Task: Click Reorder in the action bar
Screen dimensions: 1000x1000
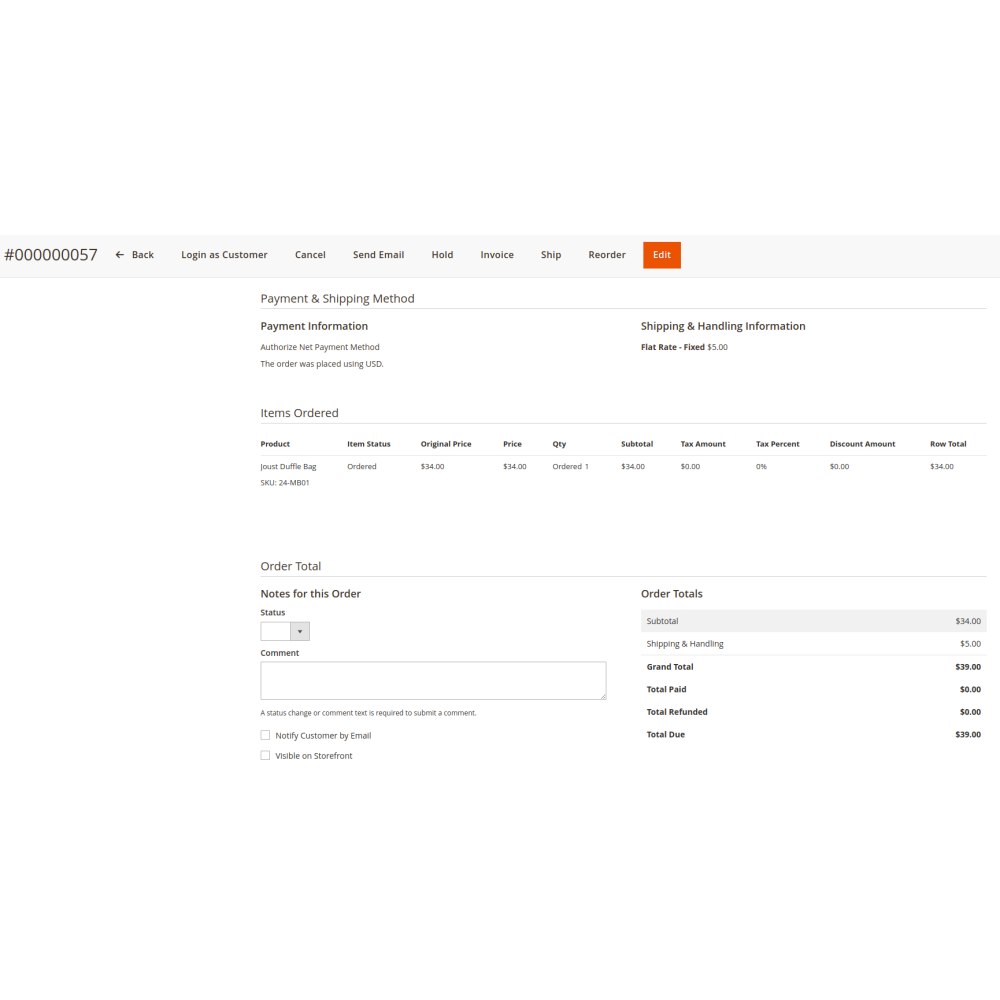Action: pos(607,254)
